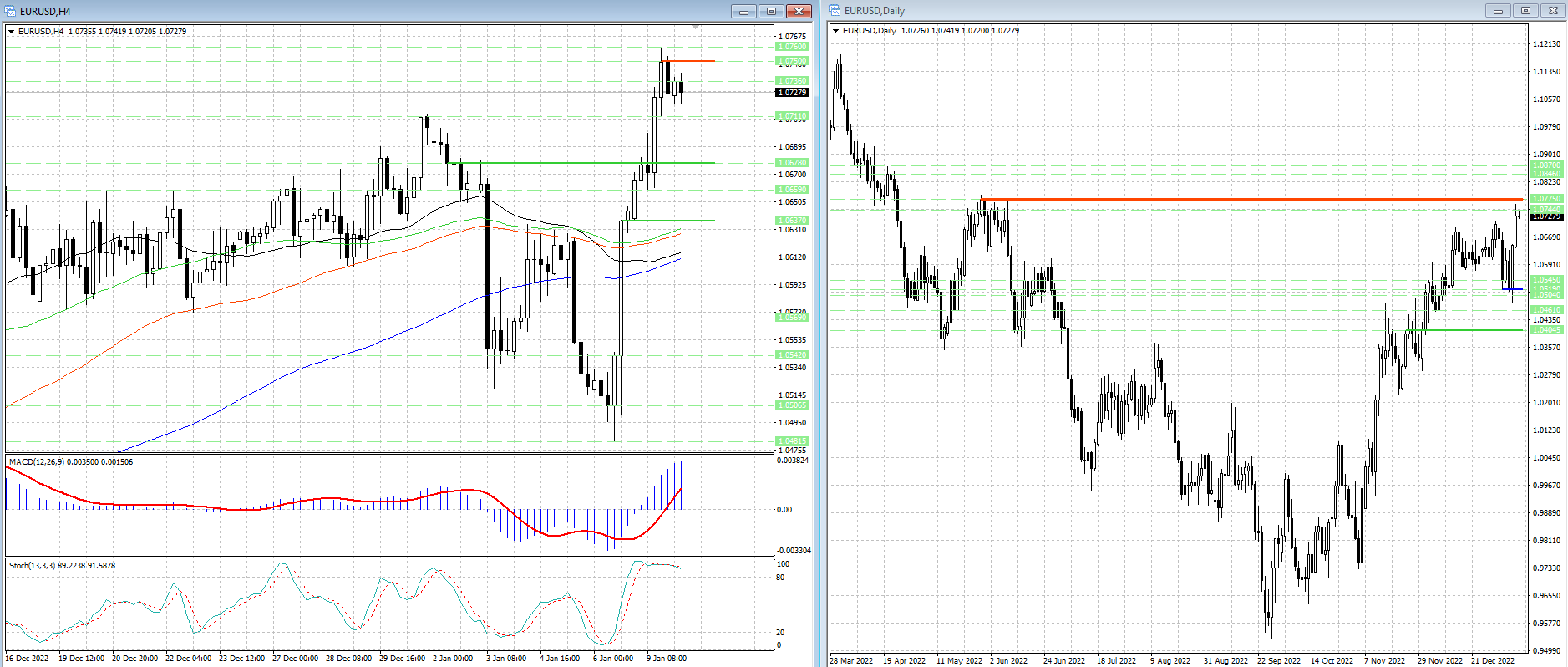Image resolution: width=1568 pixels, height=667 pixels.
Task: Click the green 1.04045 level label, Daily chart
Action: tap(1546, 330)
